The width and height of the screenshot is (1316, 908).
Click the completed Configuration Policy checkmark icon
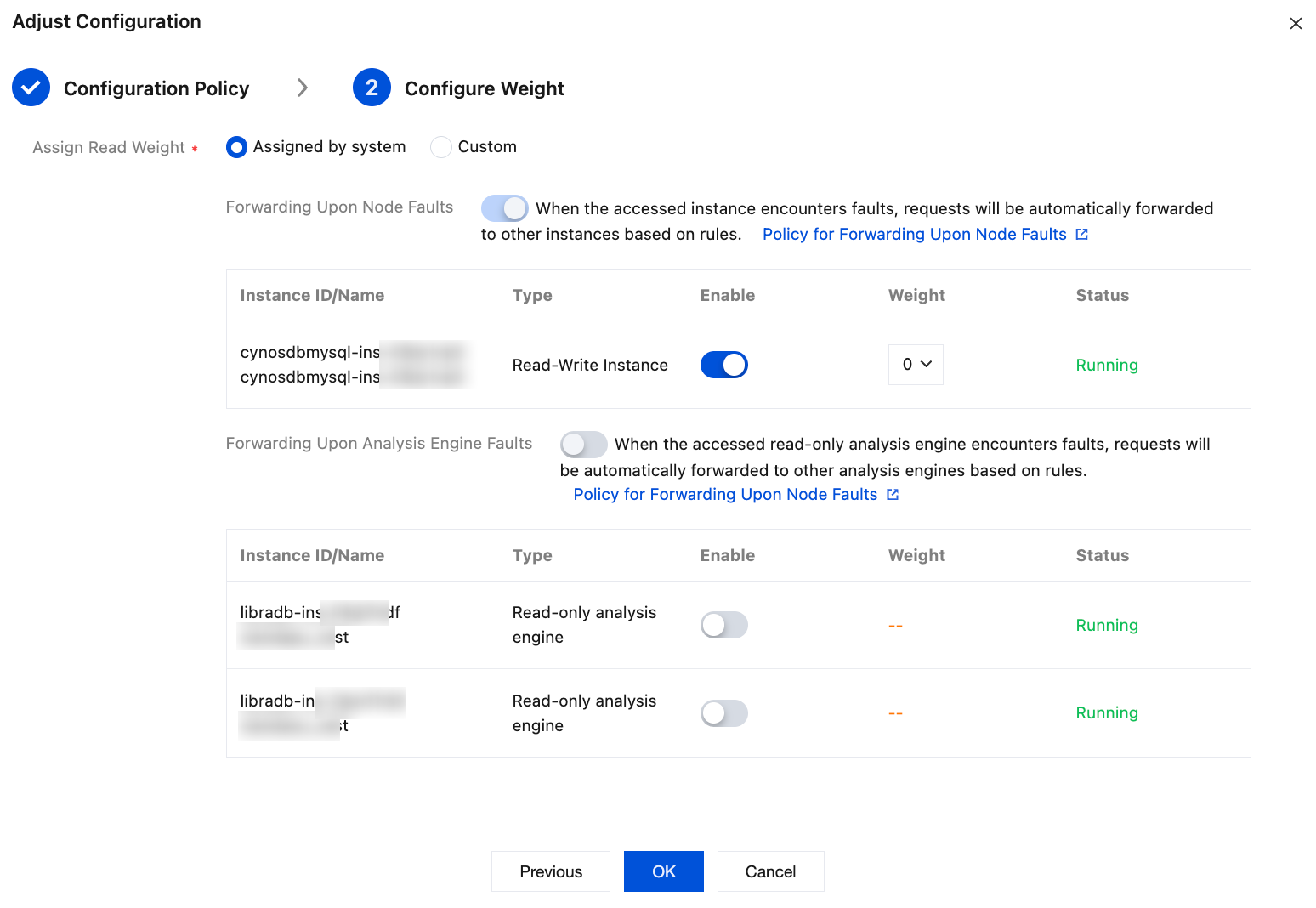(x=31, y=88)
